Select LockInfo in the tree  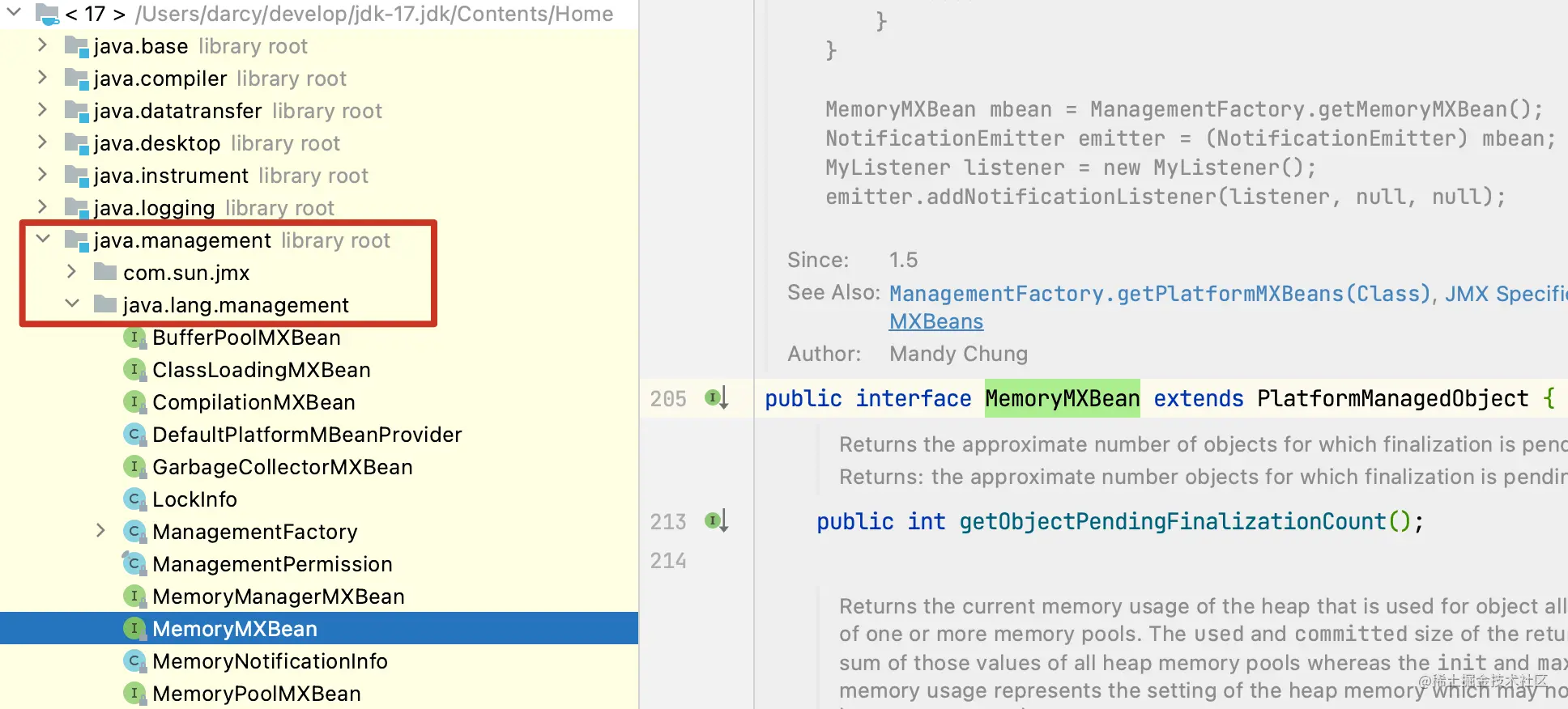point(194,499)
